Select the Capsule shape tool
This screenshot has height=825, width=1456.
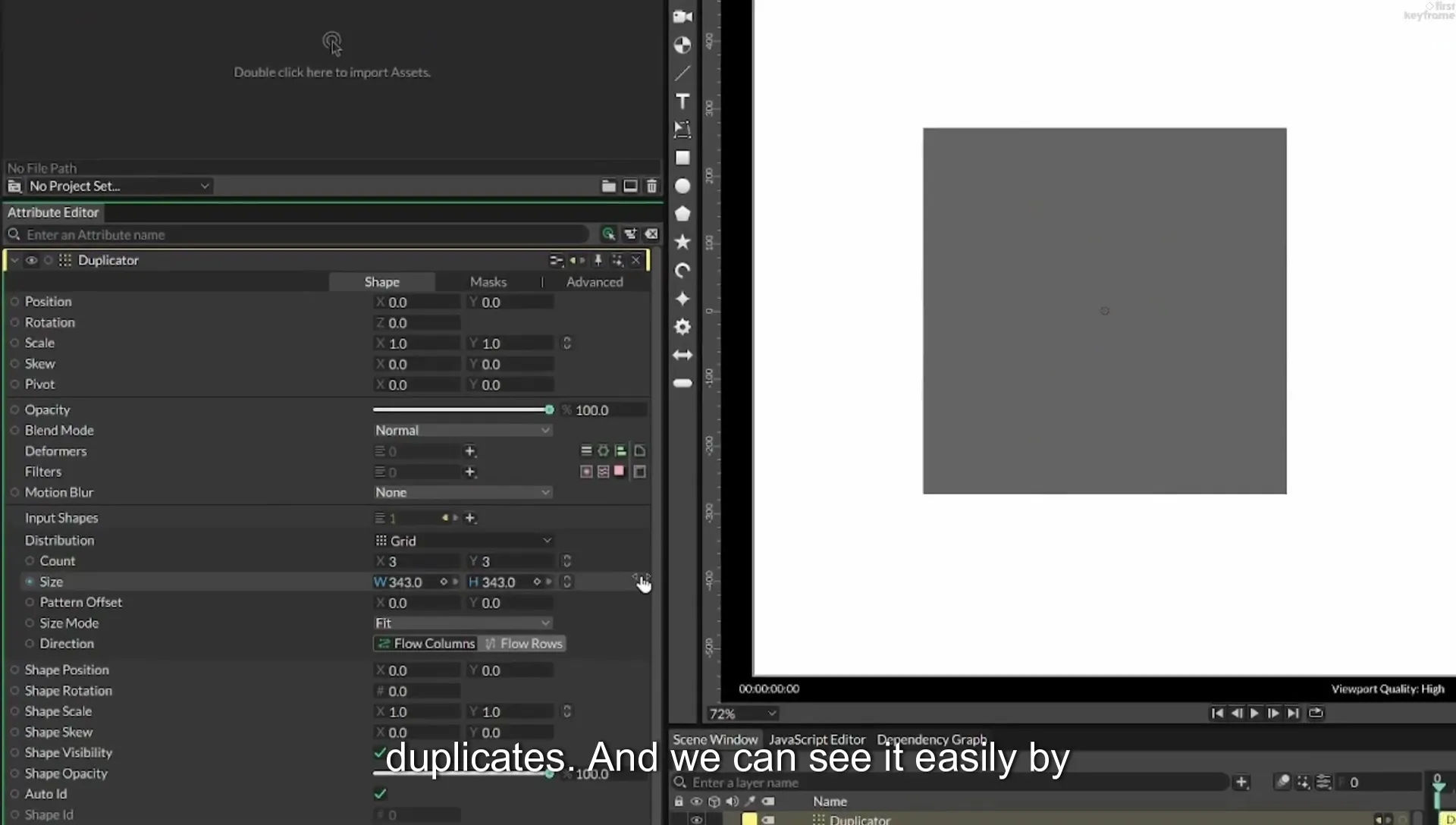point(682,383)
